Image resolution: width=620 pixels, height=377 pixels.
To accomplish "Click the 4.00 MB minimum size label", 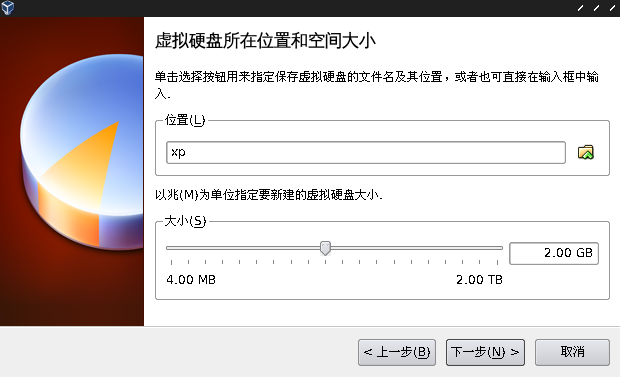I will click(191, 280).
